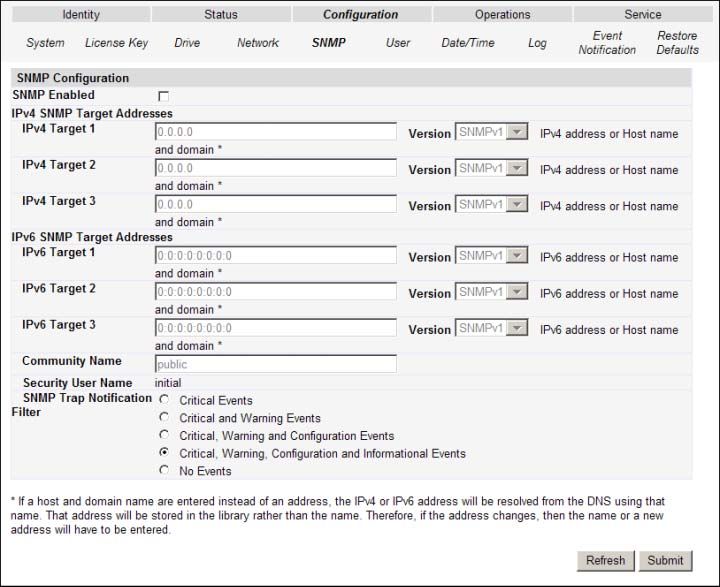The image size is (720, 587).
Task: Open Version dropdown for IPv6 Target 1
Action: click(x=491, y=255)
